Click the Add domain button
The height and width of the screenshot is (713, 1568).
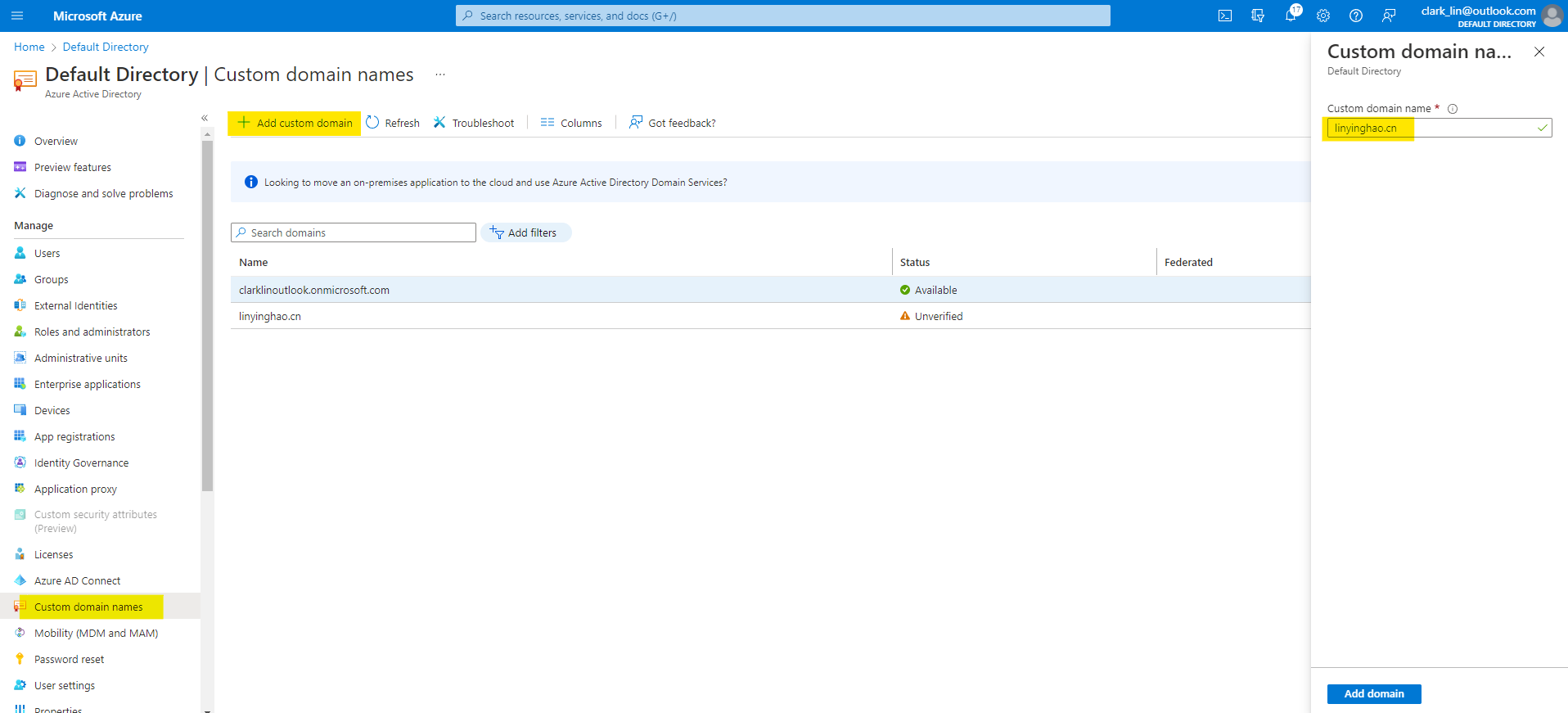(x=1373, y=693)
